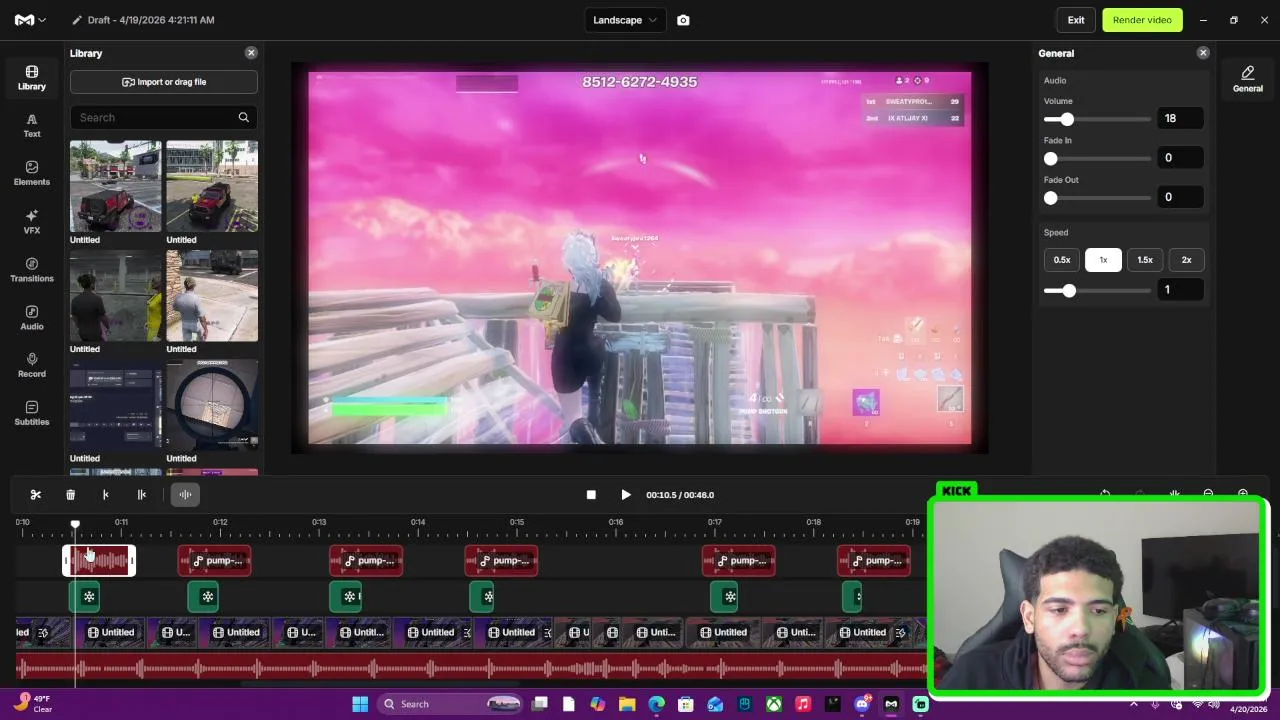This screenshot has height=720, width=1280.
Task: Open the Subtitles panel
Action: pyautogui.click(x=32, y=414)
